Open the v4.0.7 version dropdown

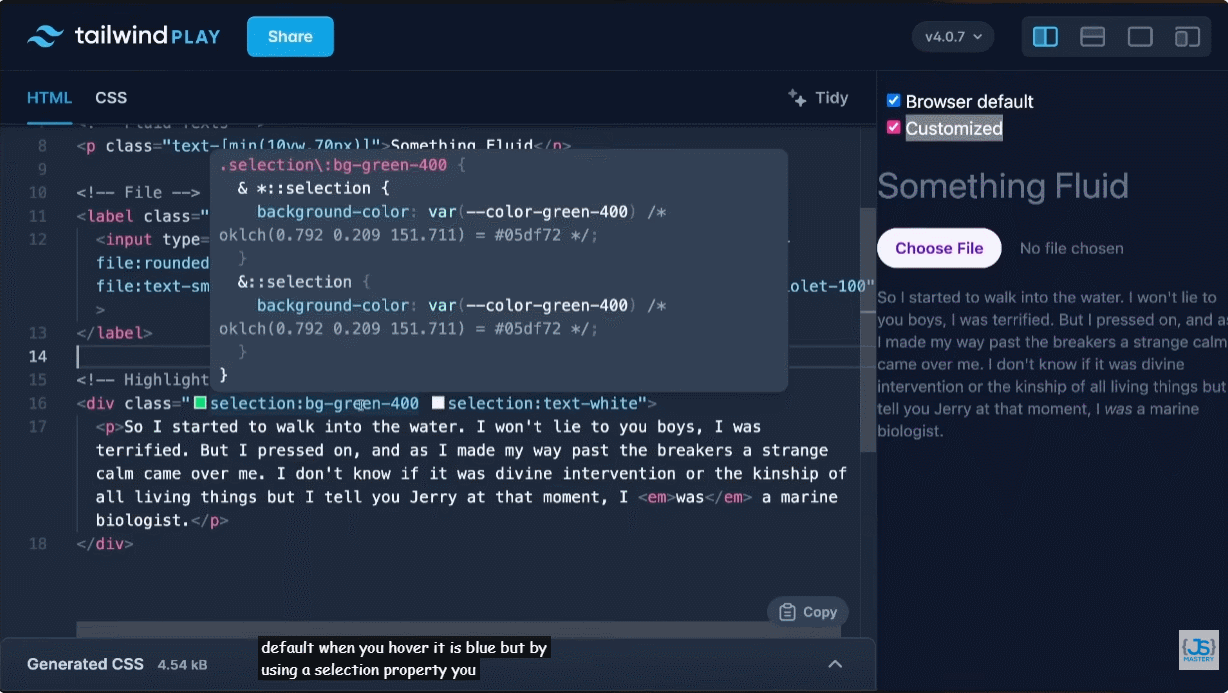tap(952, 37)
